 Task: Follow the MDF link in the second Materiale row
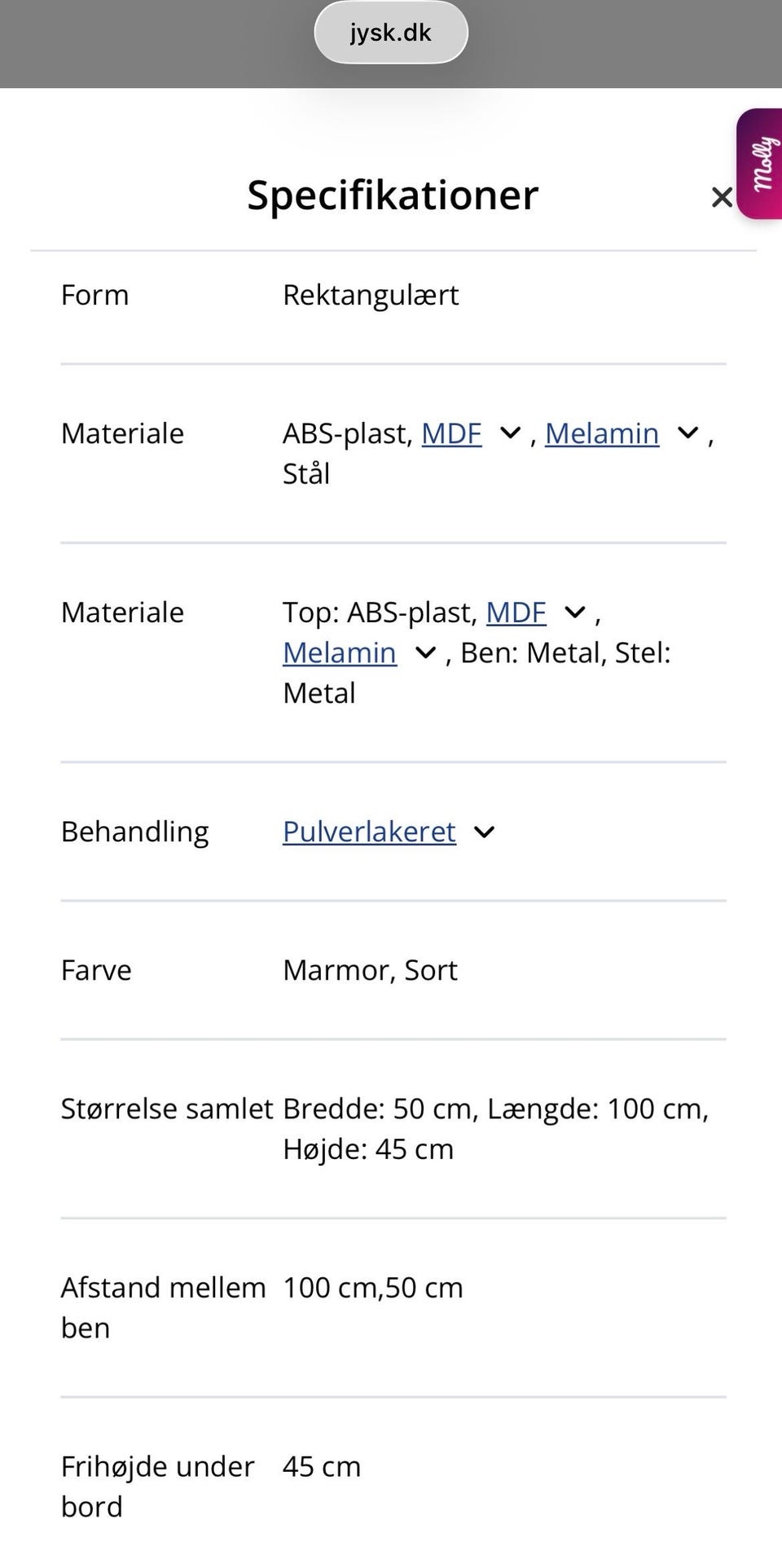515,612
